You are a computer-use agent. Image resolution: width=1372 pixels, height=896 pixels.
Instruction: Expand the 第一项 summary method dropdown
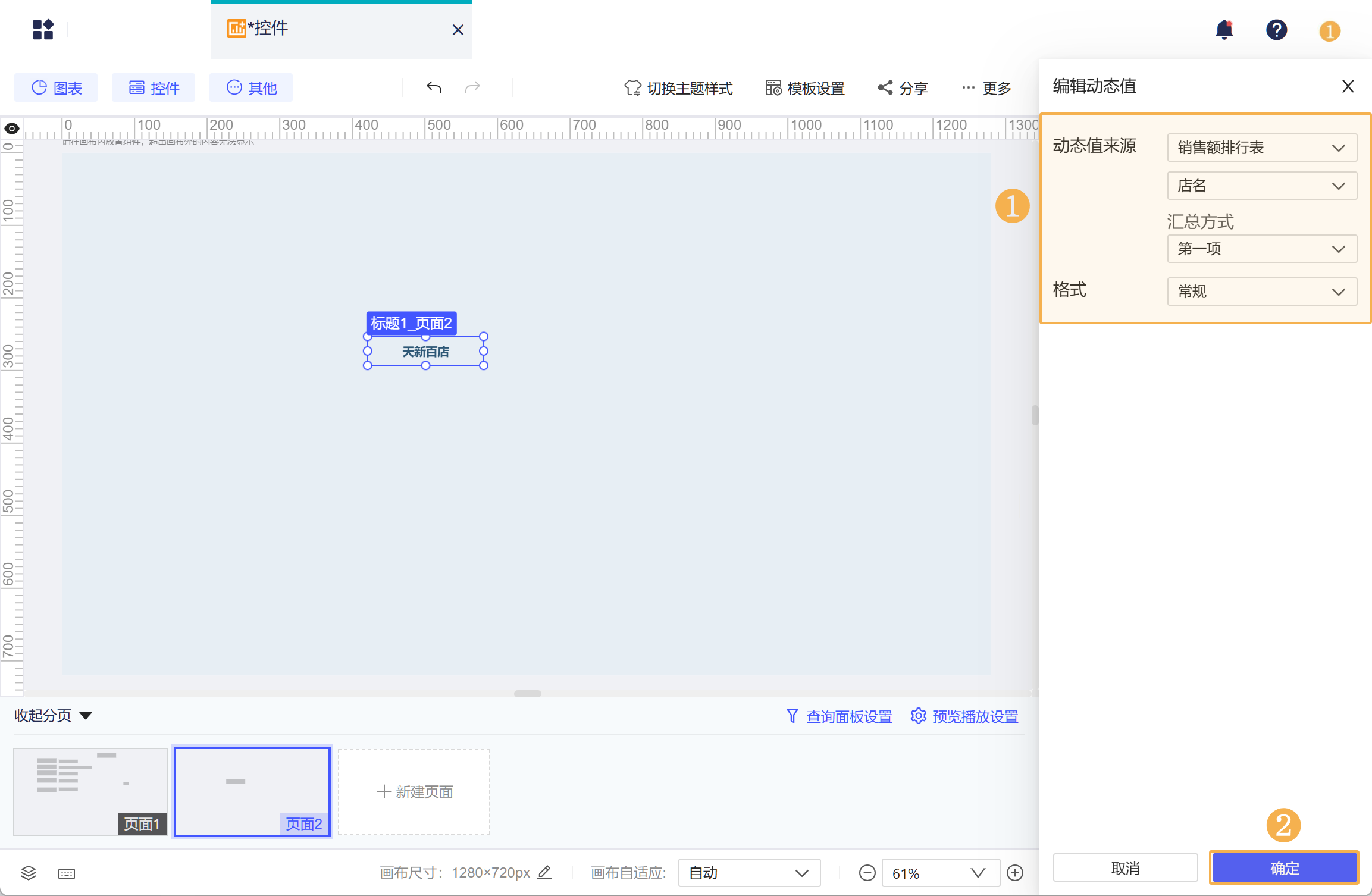[1262, 249]
